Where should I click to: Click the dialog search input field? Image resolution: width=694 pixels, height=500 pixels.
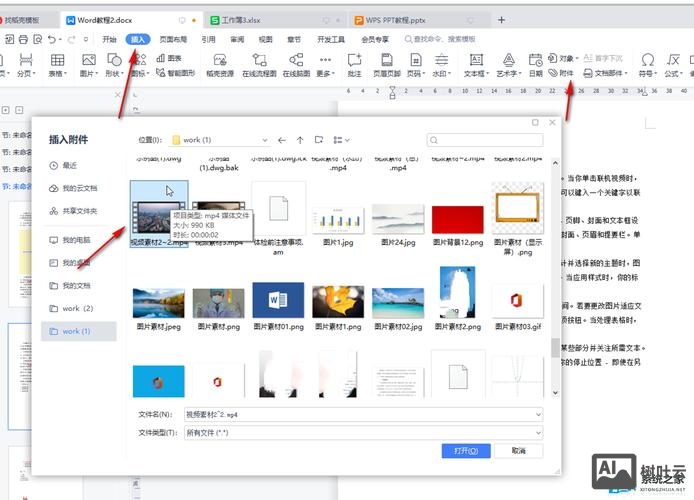coord(485,140)
